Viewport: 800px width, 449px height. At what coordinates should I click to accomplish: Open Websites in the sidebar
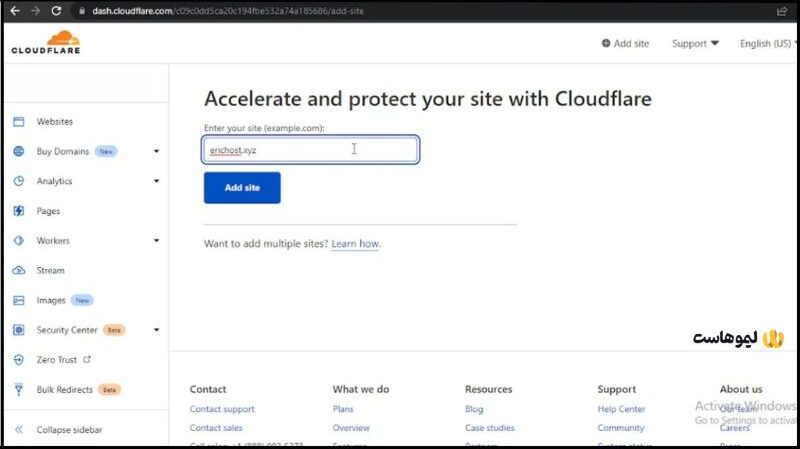click(55, 121)
